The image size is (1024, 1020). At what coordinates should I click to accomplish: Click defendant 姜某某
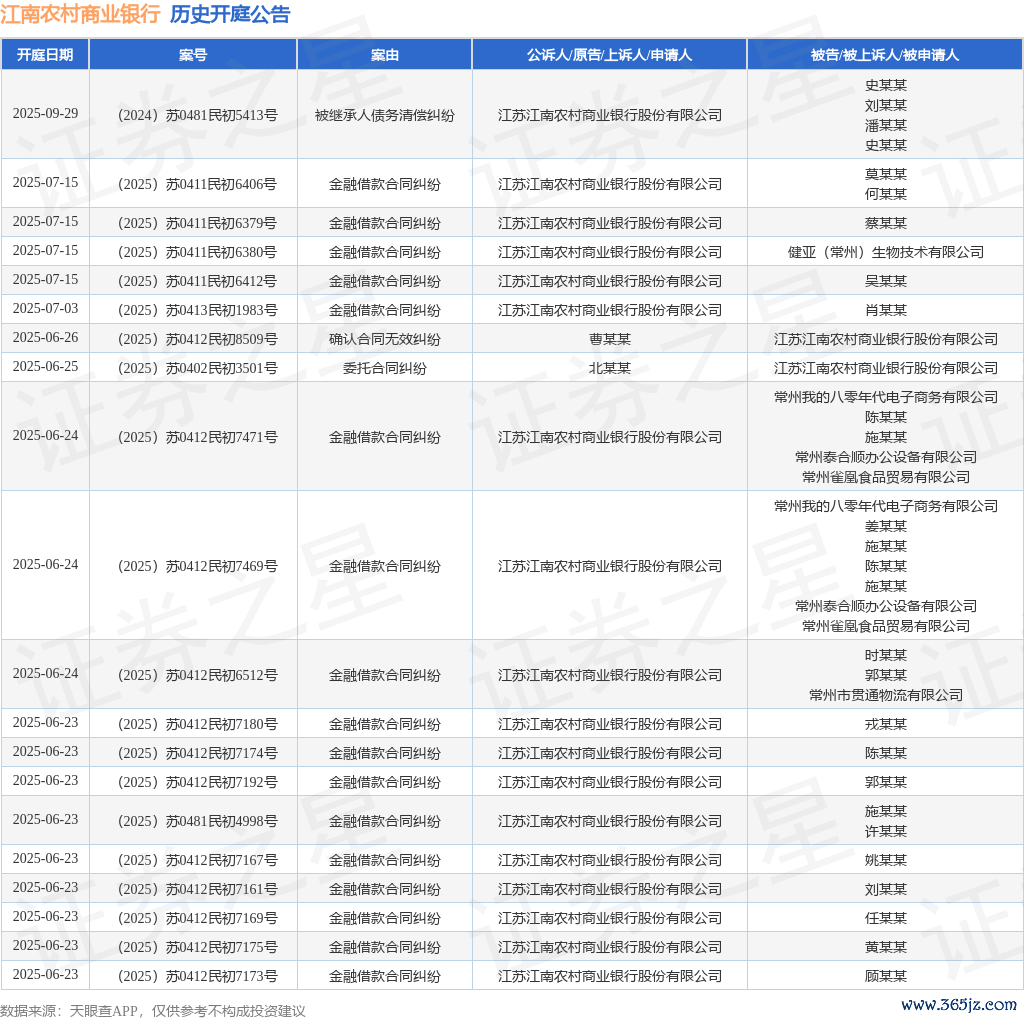886,526
